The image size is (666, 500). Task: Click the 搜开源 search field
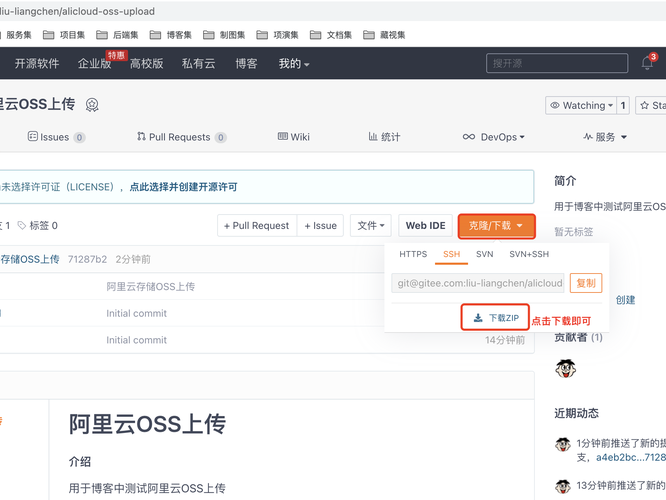click(557, 63)
